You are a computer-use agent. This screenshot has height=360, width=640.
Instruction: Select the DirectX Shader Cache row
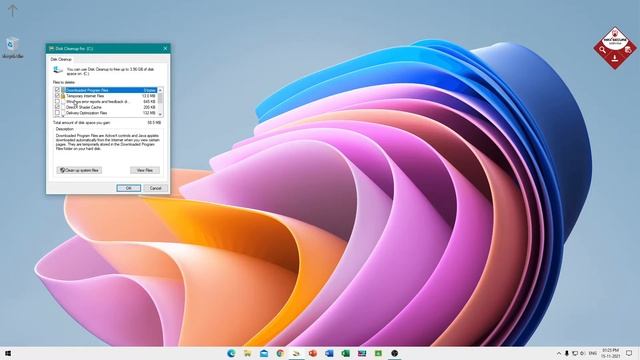coord(106,107)
